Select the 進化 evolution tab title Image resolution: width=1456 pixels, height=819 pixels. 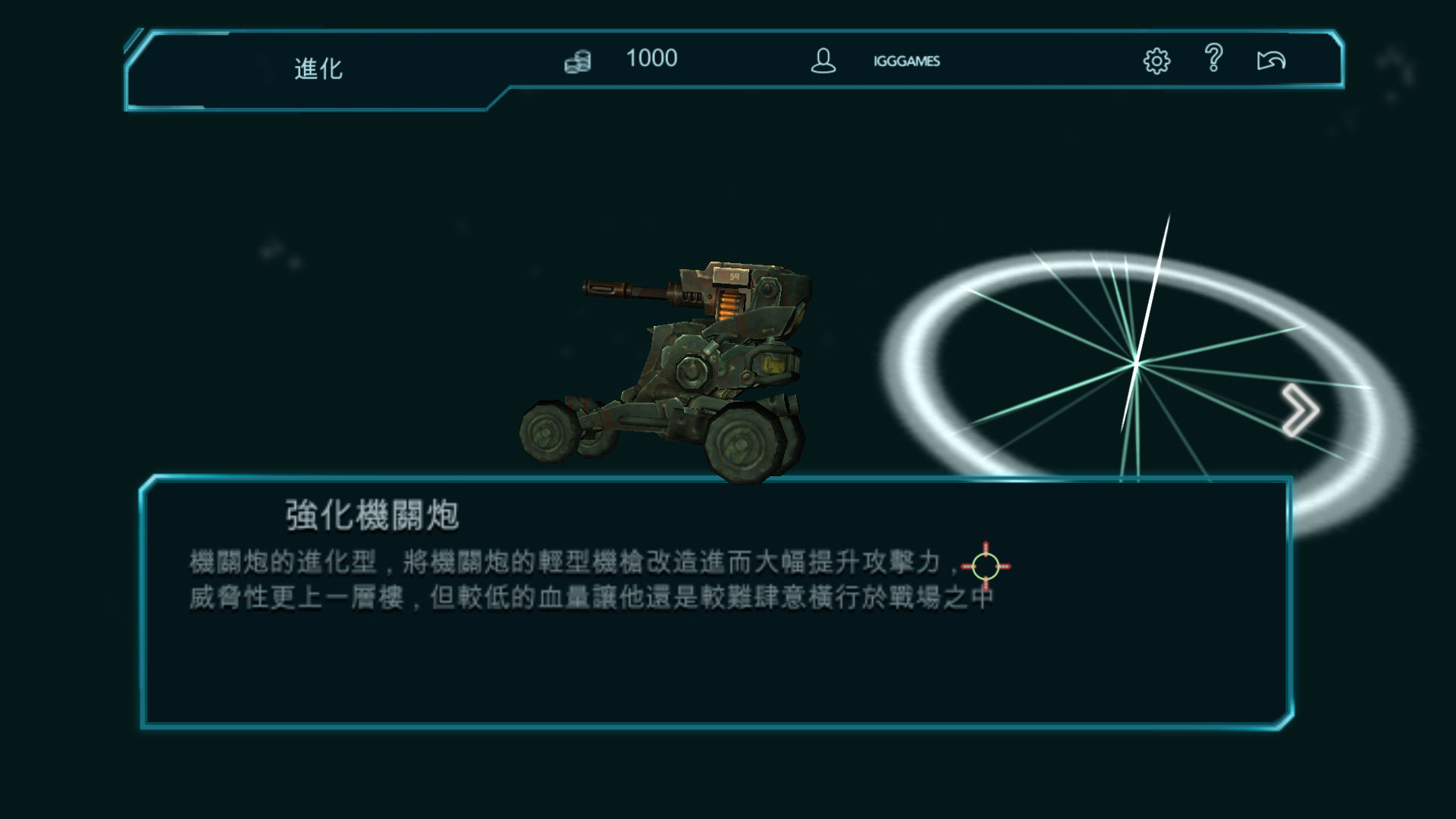pyautogui.click(x=318, y=69)
